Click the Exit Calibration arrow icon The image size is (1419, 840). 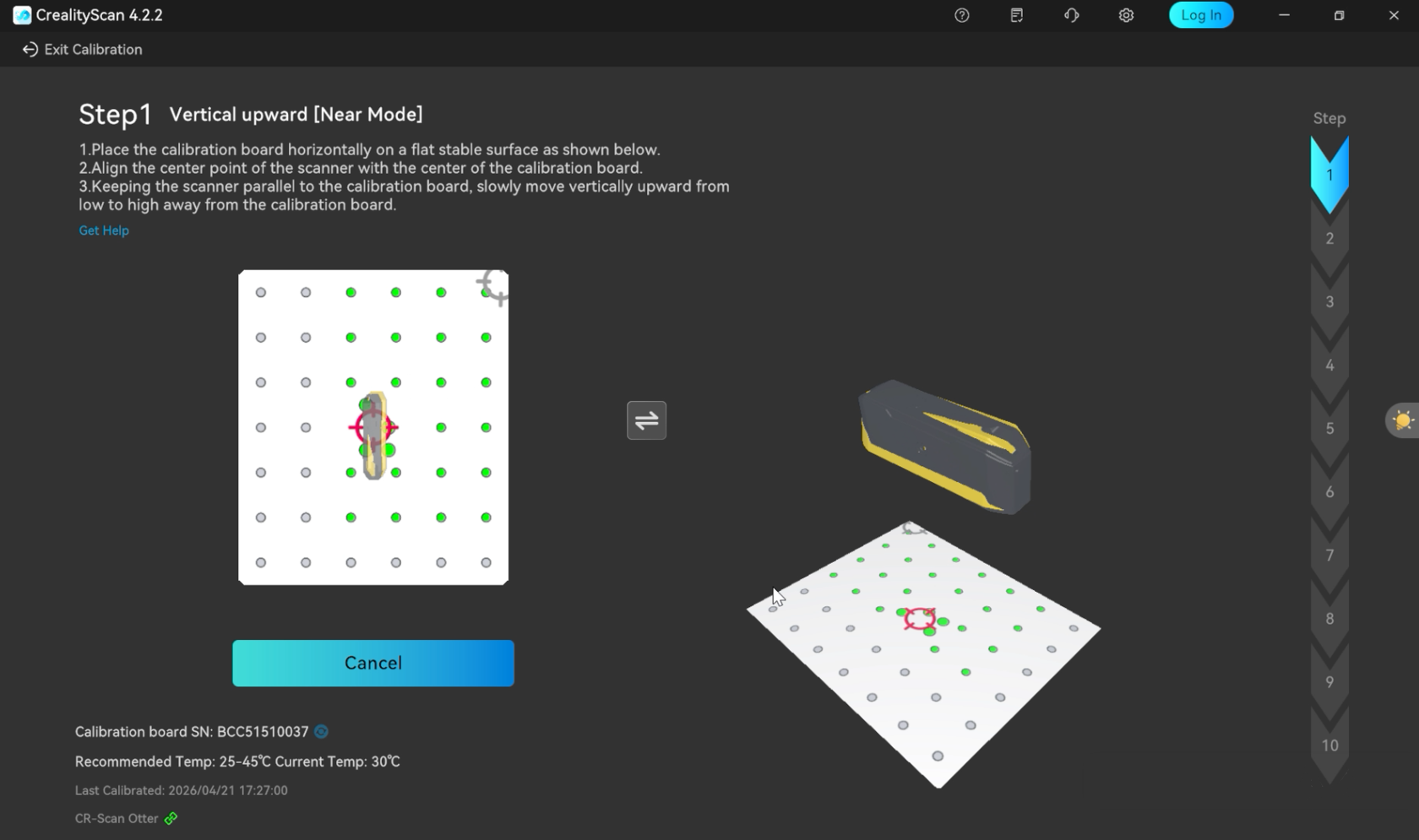tap(30, 50)
